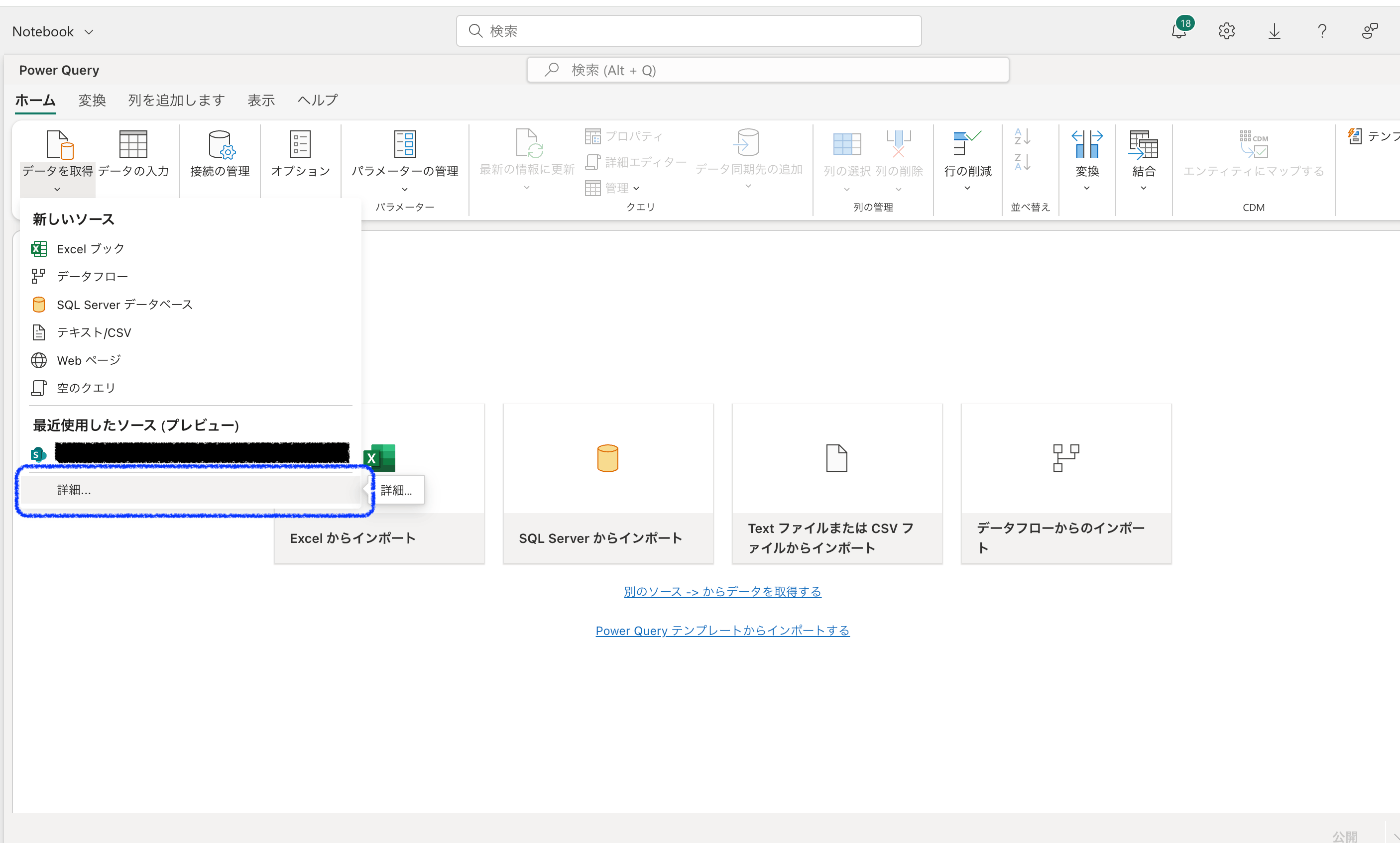Screen dimensions: 1400x843
Task: Switch to the ホーム ribbon tab
Action: (x=35, y=100)
